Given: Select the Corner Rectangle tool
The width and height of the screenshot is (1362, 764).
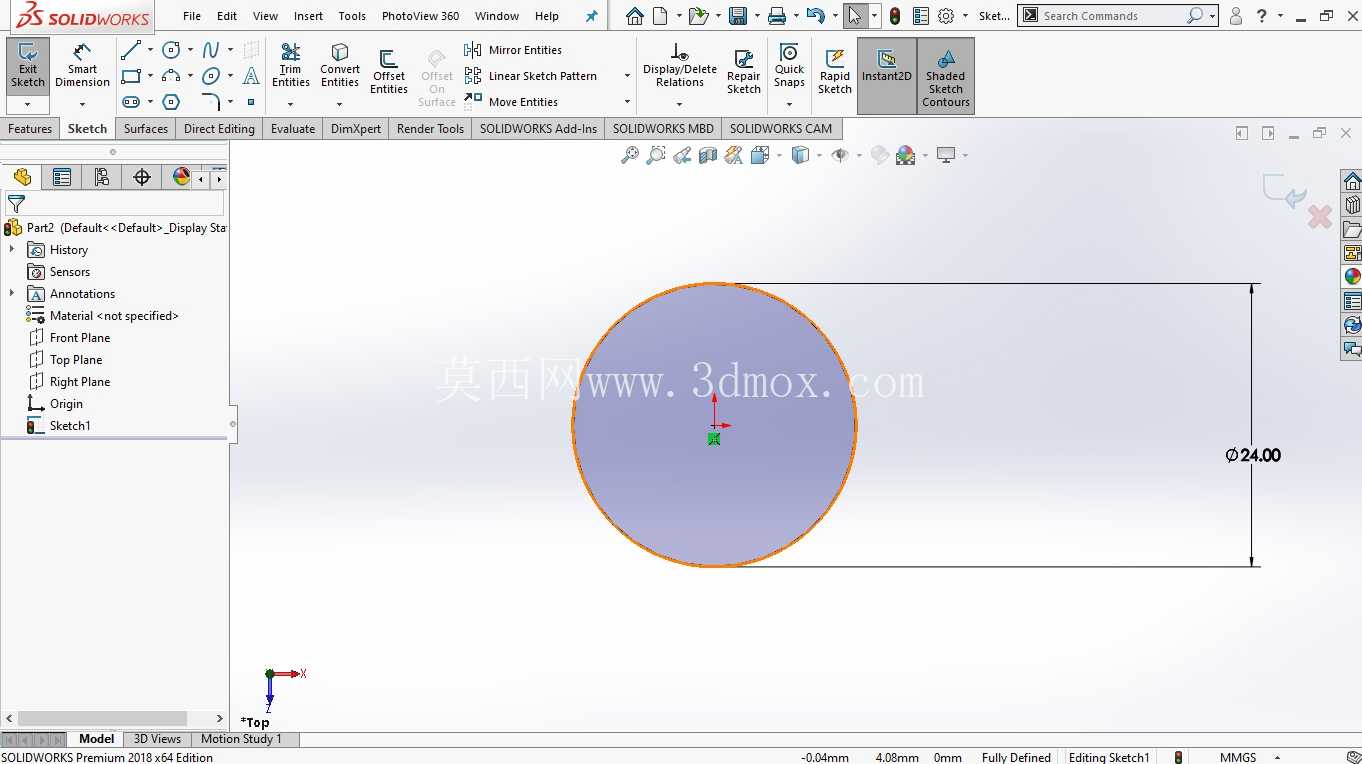Looking at the screenshot, I should (x=130, y=76).
